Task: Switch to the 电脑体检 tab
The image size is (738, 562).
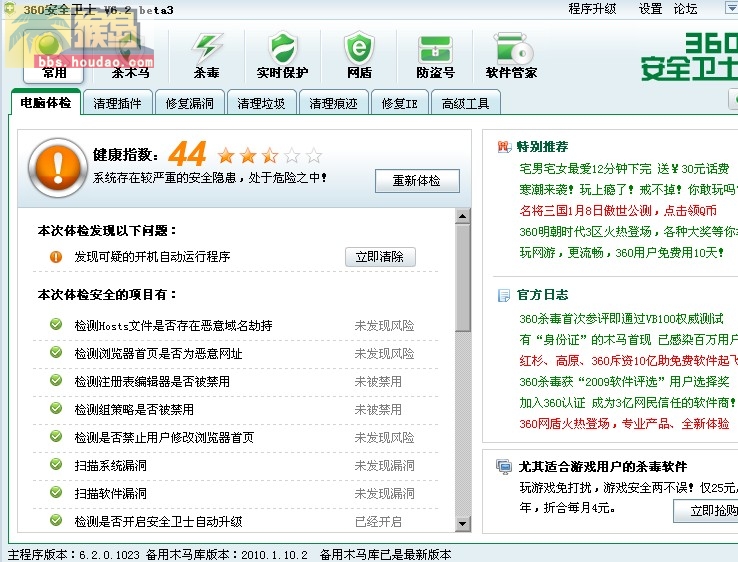Action: (46, 102)
